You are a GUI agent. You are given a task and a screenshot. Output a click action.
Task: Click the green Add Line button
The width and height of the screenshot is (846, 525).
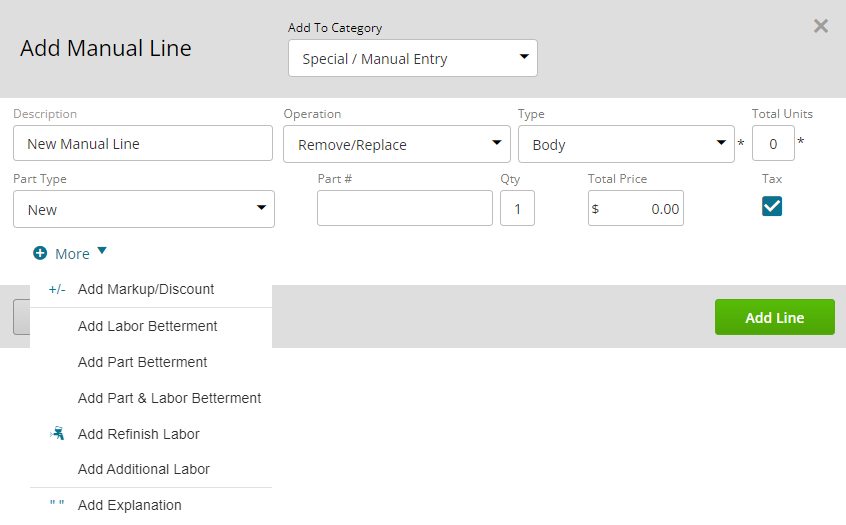775,317
